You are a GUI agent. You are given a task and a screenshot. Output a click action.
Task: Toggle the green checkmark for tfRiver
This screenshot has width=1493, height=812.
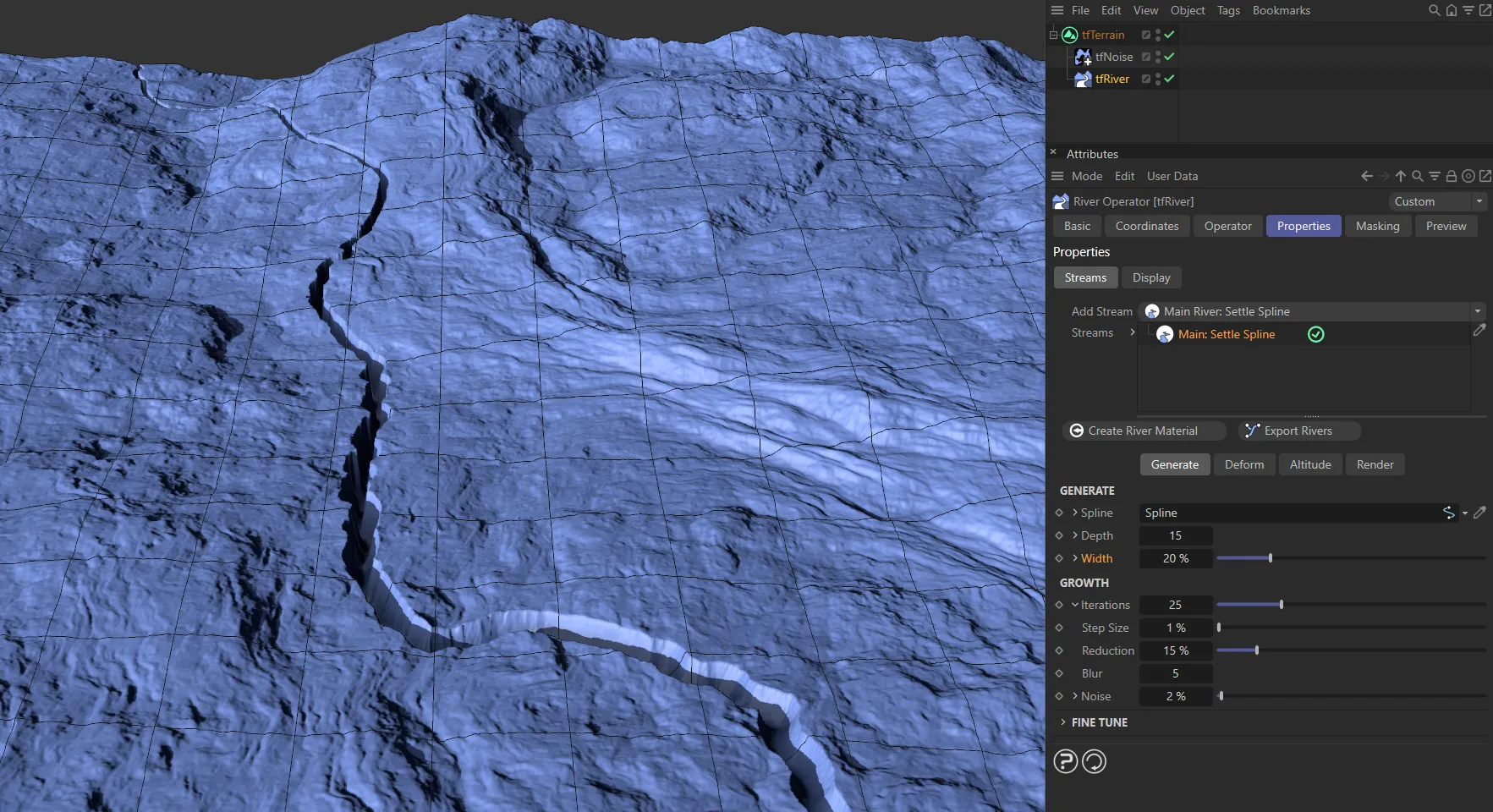coord(1169,79)
